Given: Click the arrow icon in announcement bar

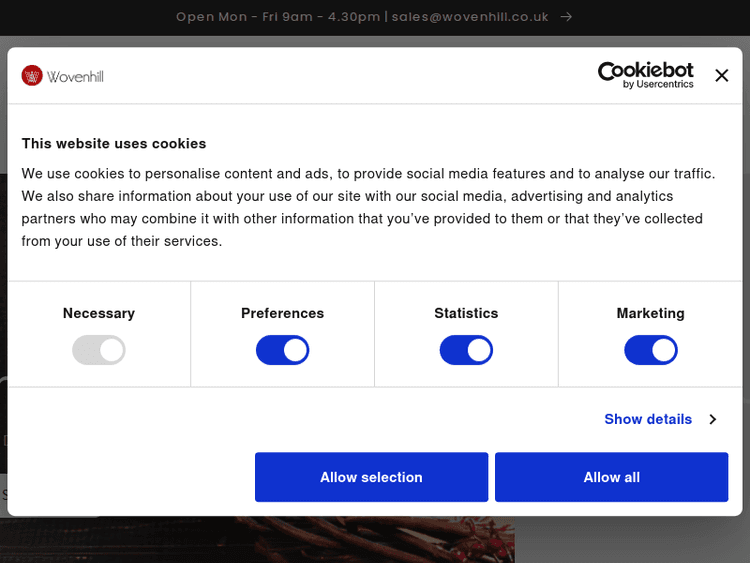Looking at the screenshot, I should (x=567, y=17).
